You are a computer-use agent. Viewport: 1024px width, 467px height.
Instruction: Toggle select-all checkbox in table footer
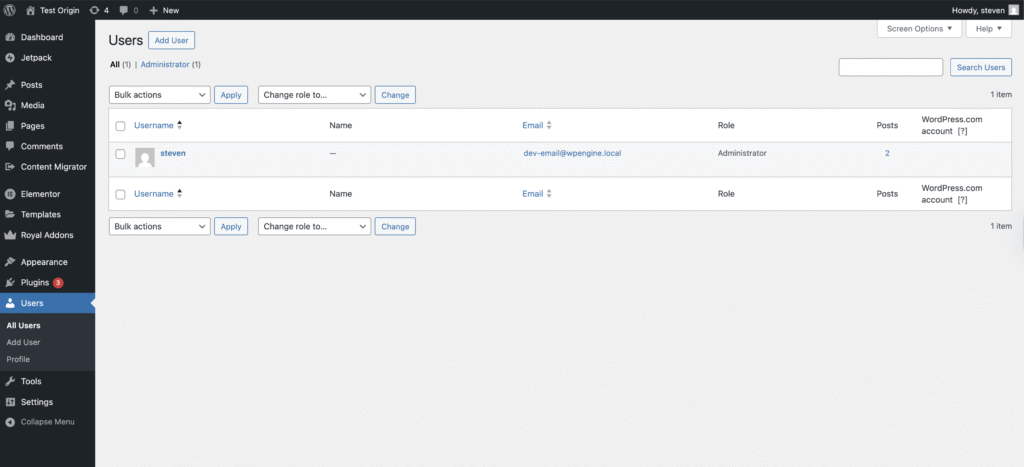pos(120,194)
